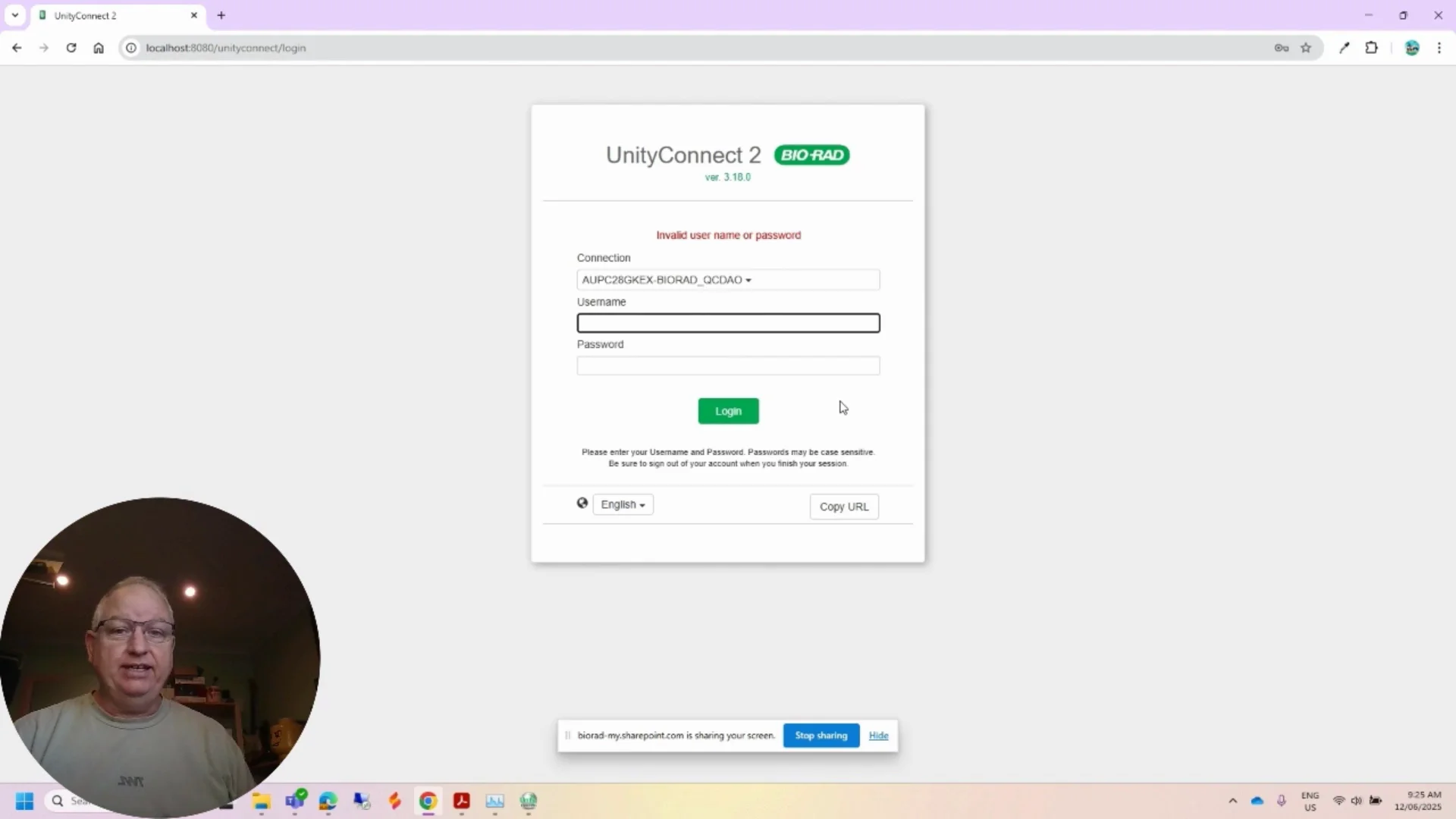The width and height of the screenshot is (1456, 819).
Task: Click the Copy URL button
Action: coord(843,507)
